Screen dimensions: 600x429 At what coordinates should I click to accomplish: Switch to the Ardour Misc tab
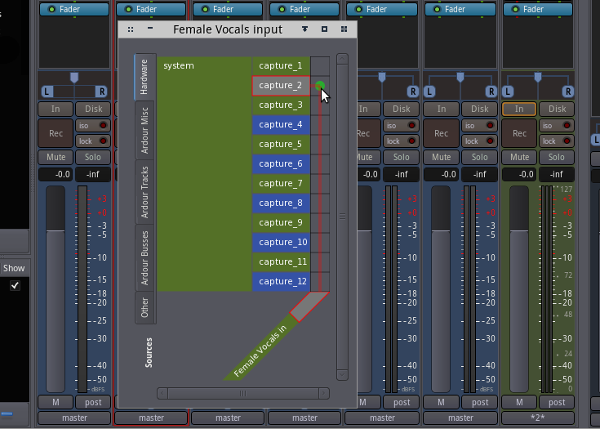[x=145, y=130]
